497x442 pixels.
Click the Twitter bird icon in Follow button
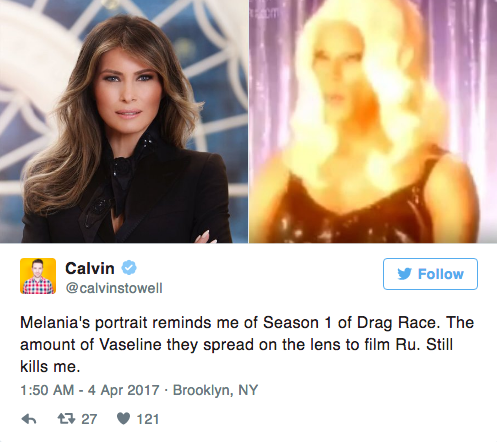click(x=405, y=274)
